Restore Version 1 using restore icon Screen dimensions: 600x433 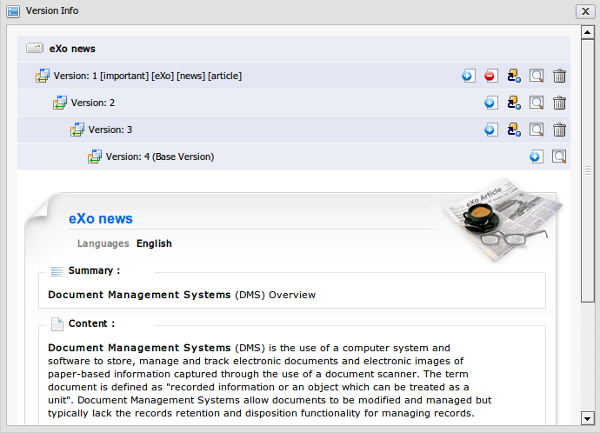click(x=513, y=75)
